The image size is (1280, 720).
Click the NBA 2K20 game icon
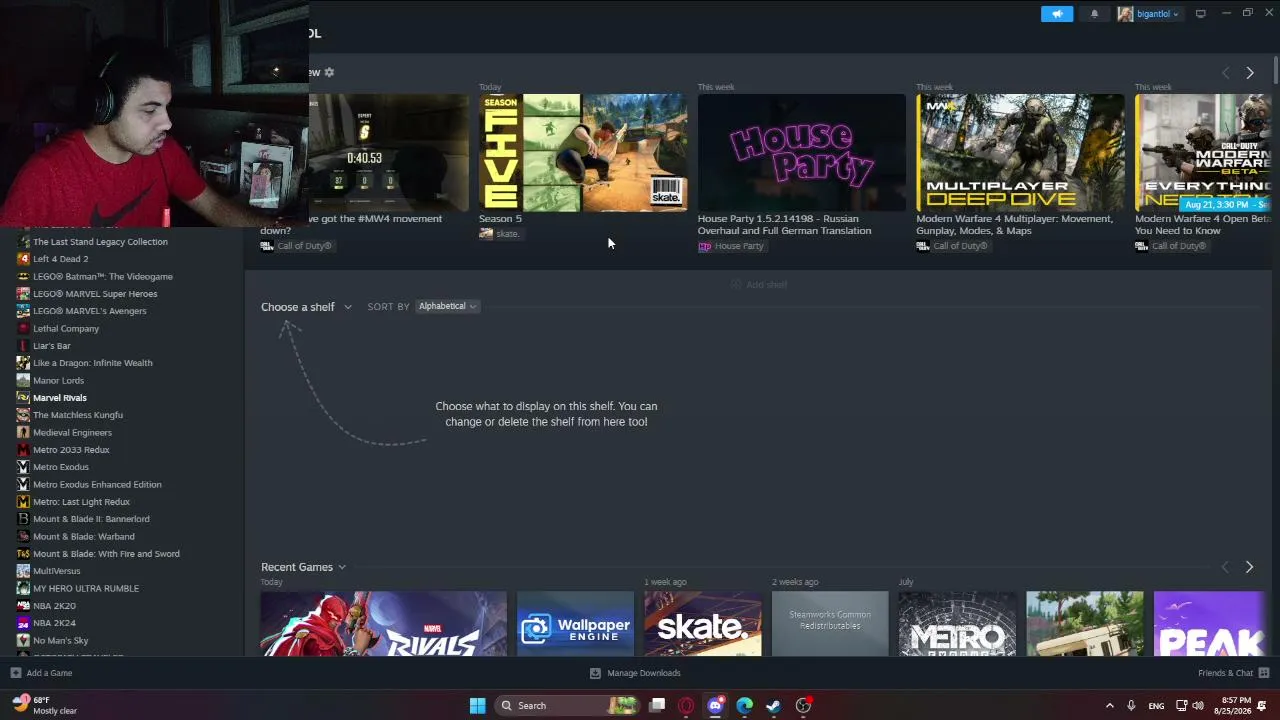(23, 606)
